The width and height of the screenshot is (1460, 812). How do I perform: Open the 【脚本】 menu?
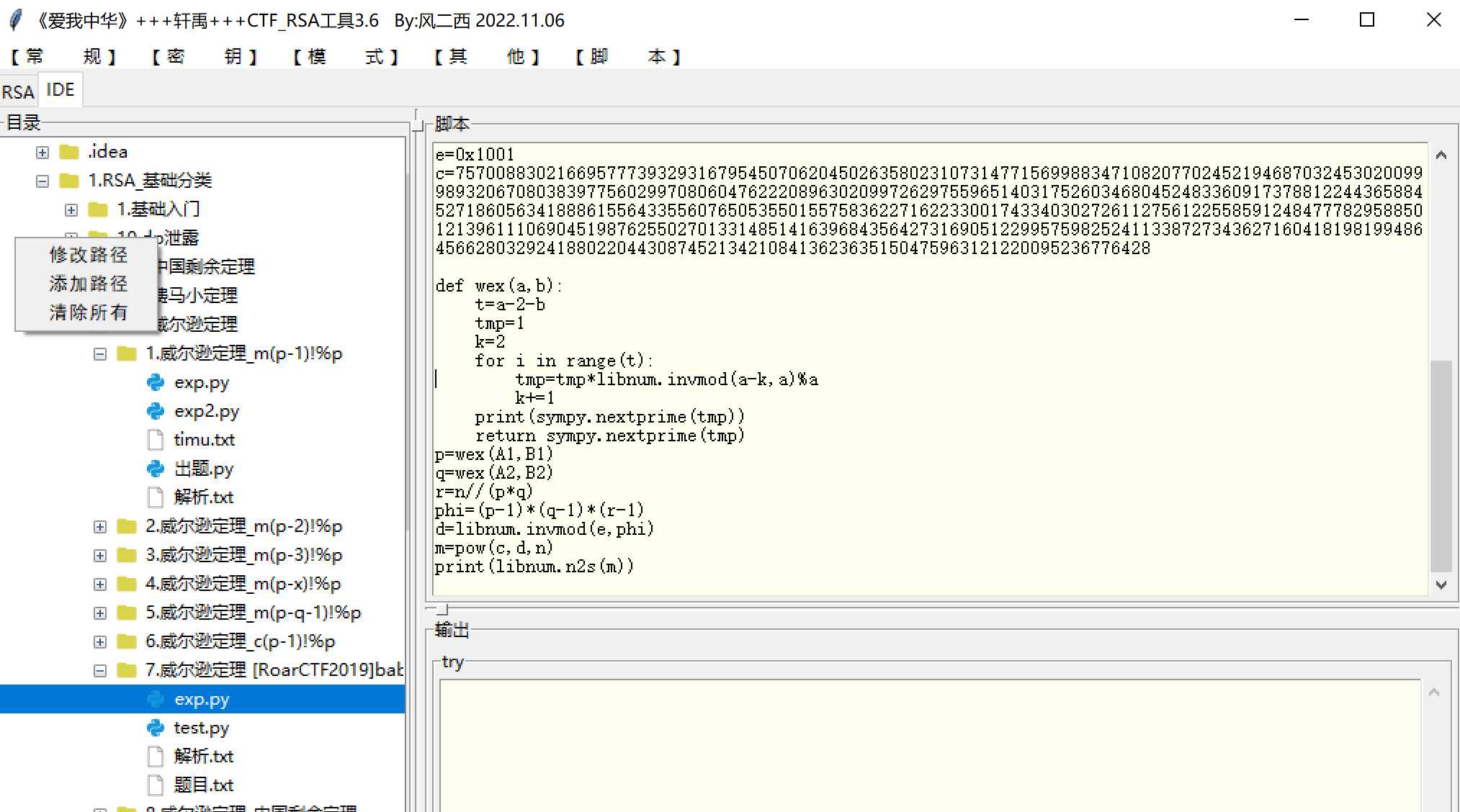pos(627,56)
